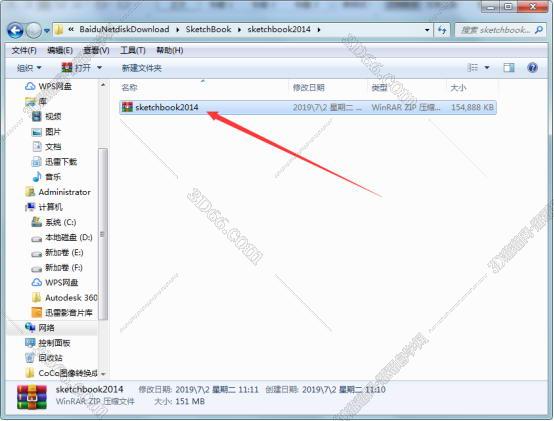Open the 组织 dropdown menu

(29, 68)
